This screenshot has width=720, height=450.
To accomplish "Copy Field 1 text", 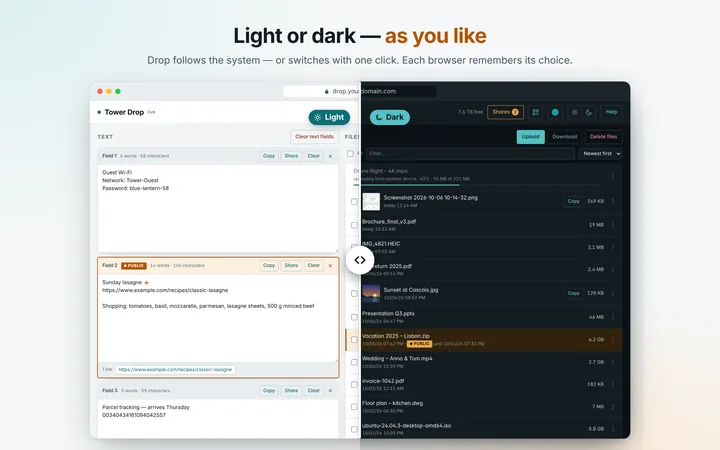I will (x=269, y=156).
